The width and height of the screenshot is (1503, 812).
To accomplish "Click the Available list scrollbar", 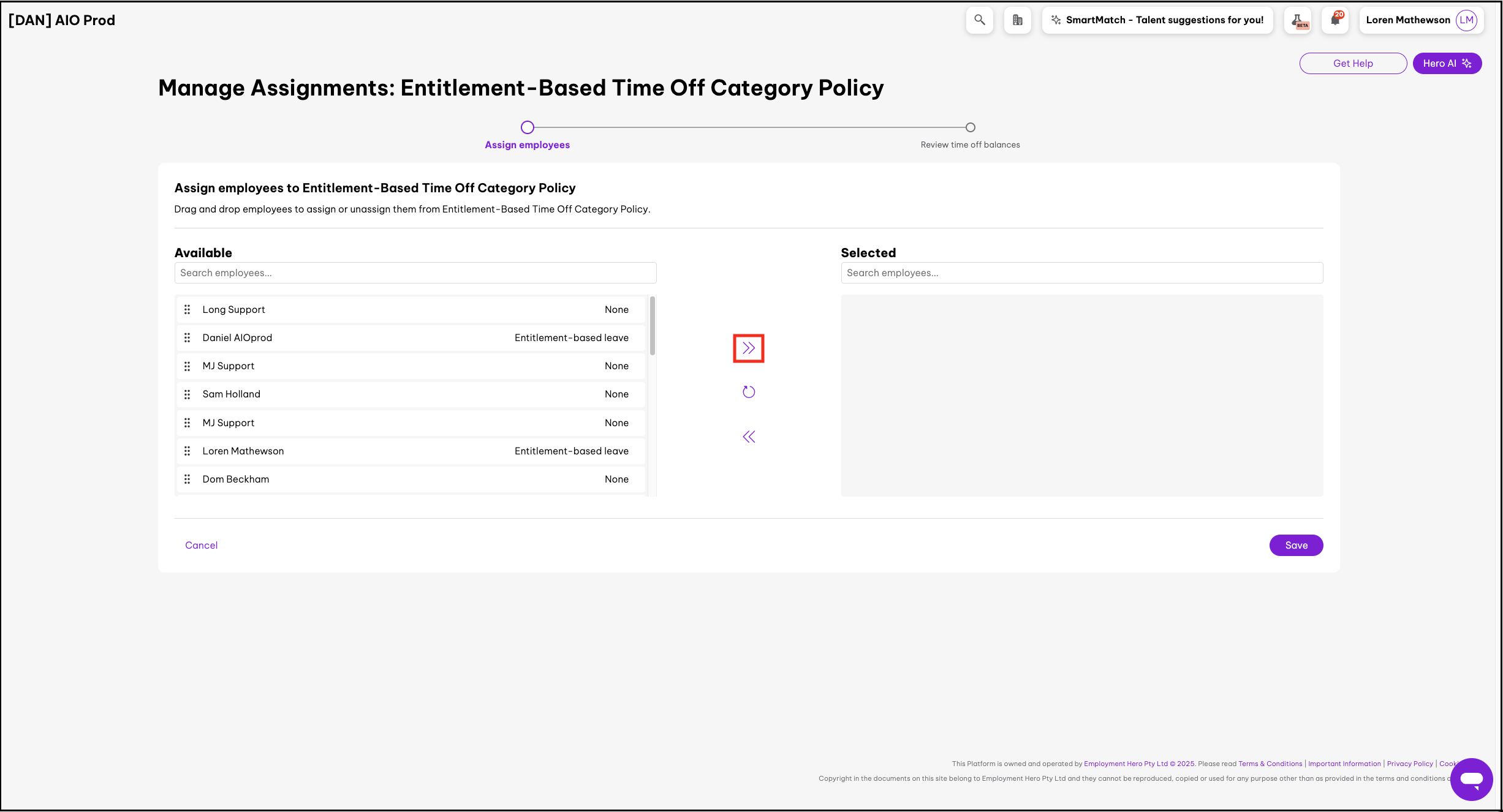I will point(653,326).
